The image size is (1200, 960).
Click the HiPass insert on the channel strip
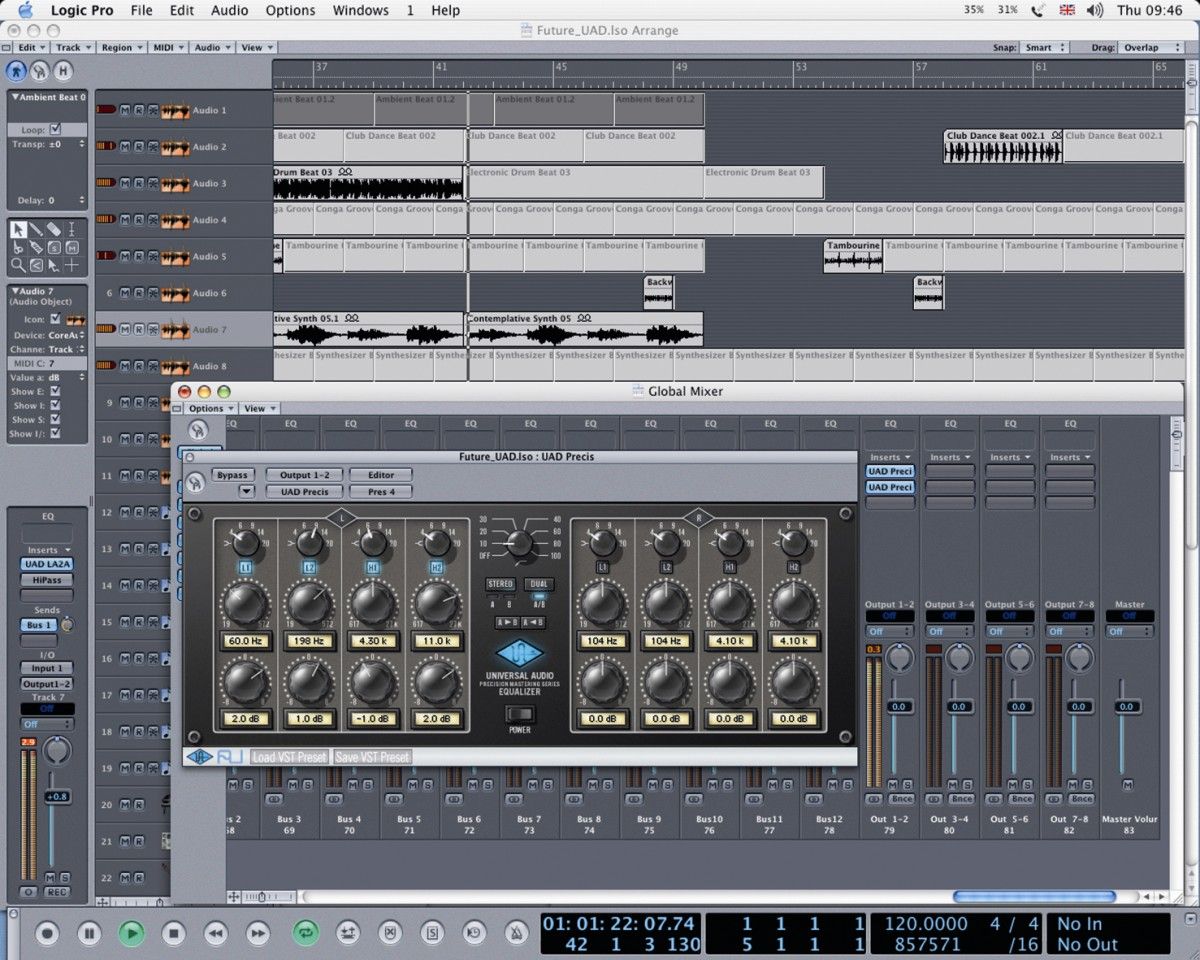(47, 579)
